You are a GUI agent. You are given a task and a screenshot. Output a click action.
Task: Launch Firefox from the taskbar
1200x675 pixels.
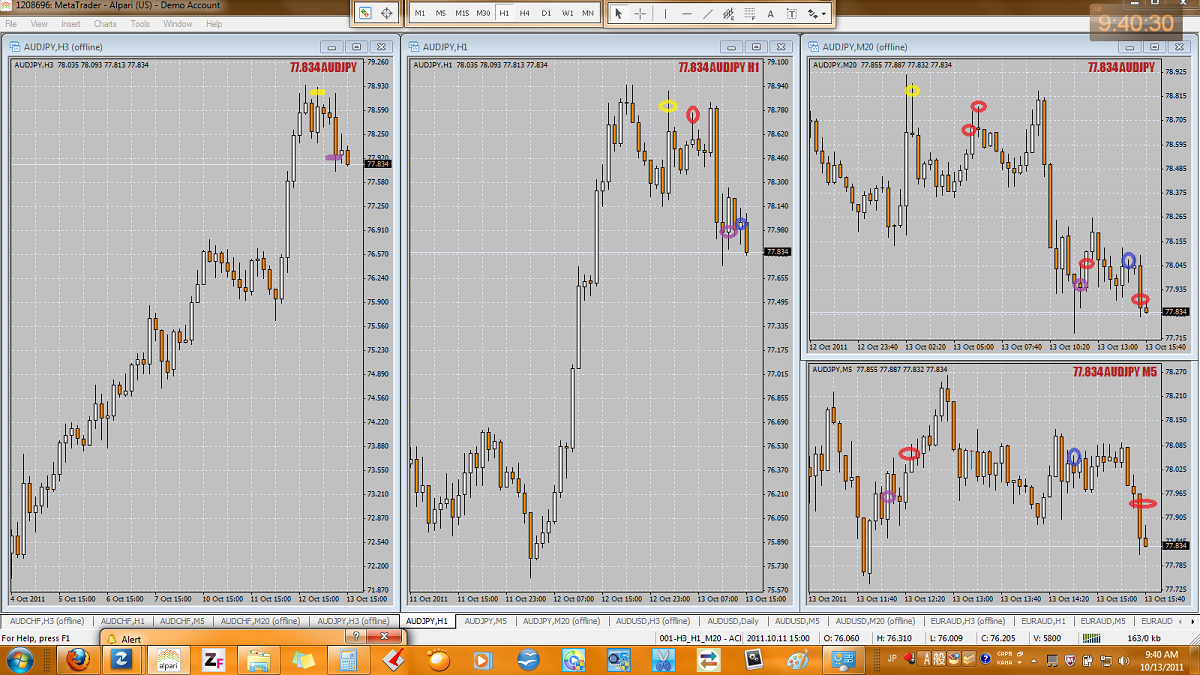77,660
